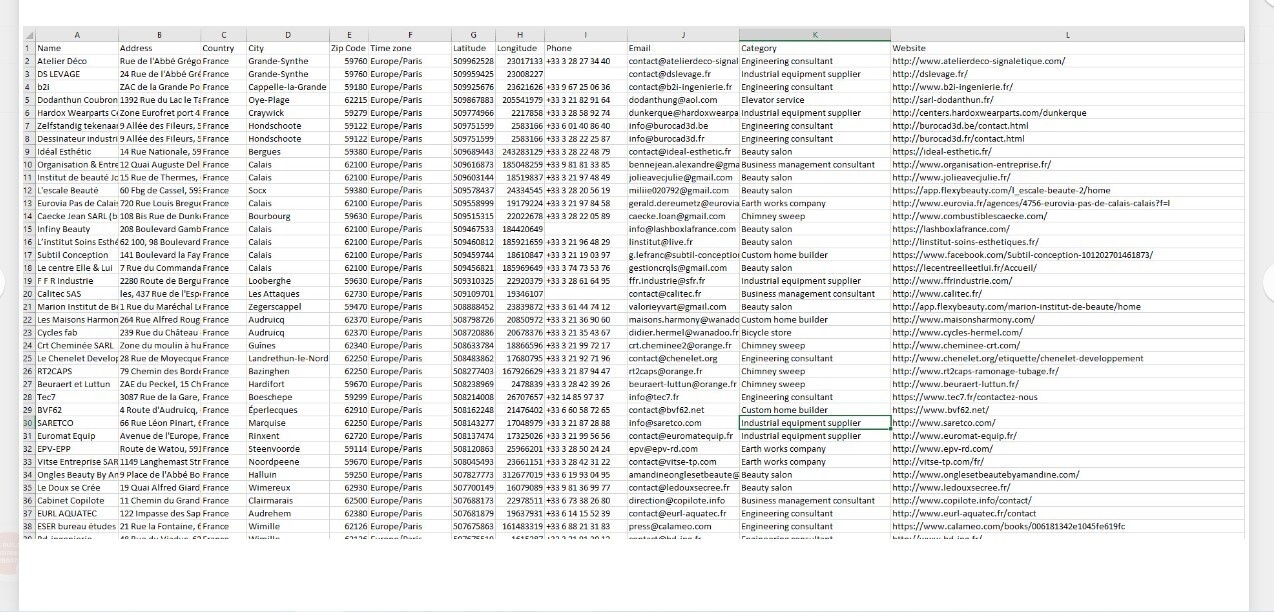Screen dimensions: 1274x612
Task: Select the 'Tec7' name cell
Action: tap(76, 397)
